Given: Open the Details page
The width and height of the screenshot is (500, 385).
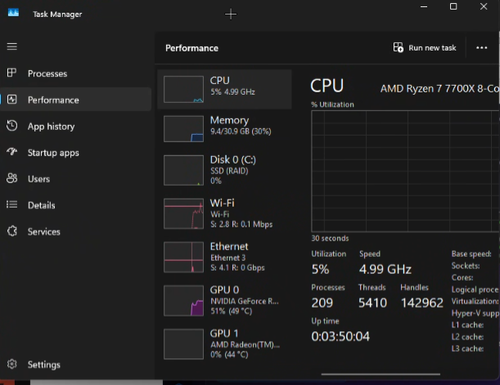Looking at the screenshot, I should point(76,205).
